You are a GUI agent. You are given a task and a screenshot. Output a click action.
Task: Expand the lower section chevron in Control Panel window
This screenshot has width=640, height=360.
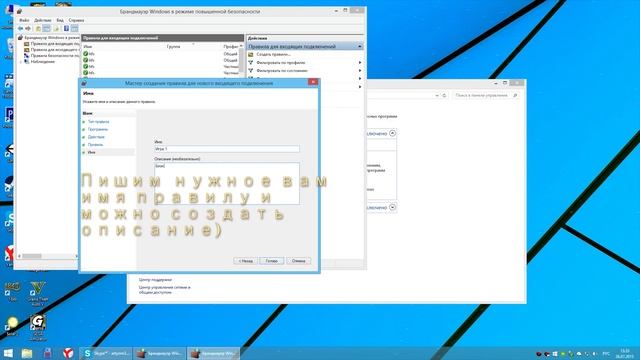click(x=392, y=207)
